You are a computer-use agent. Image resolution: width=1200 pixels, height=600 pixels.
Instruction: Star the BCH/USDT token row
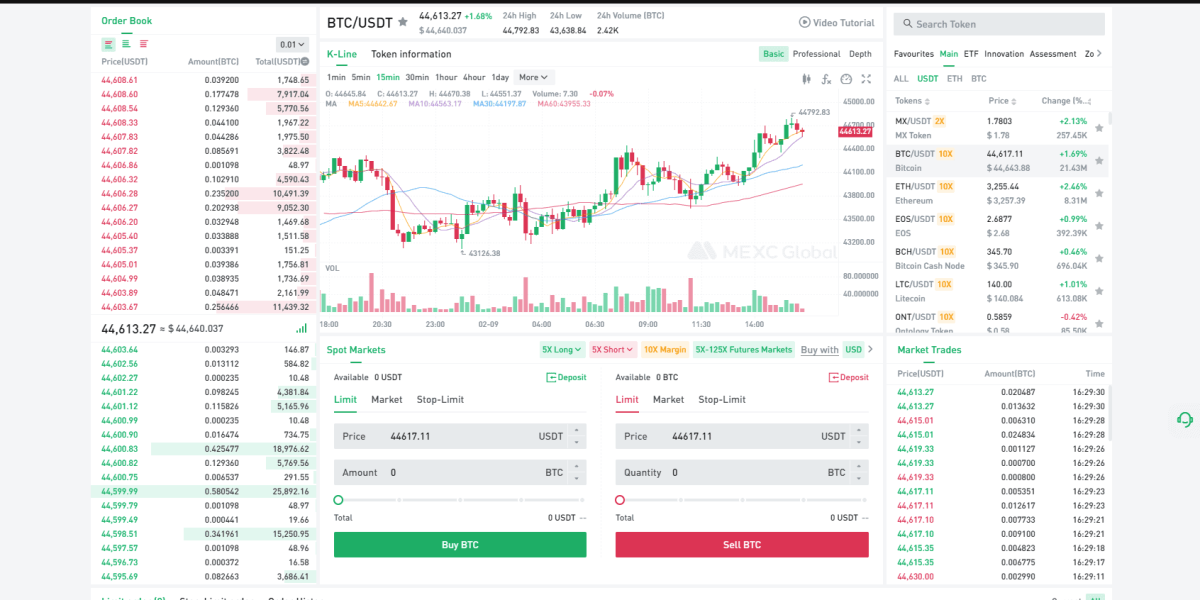point(1099,258)
